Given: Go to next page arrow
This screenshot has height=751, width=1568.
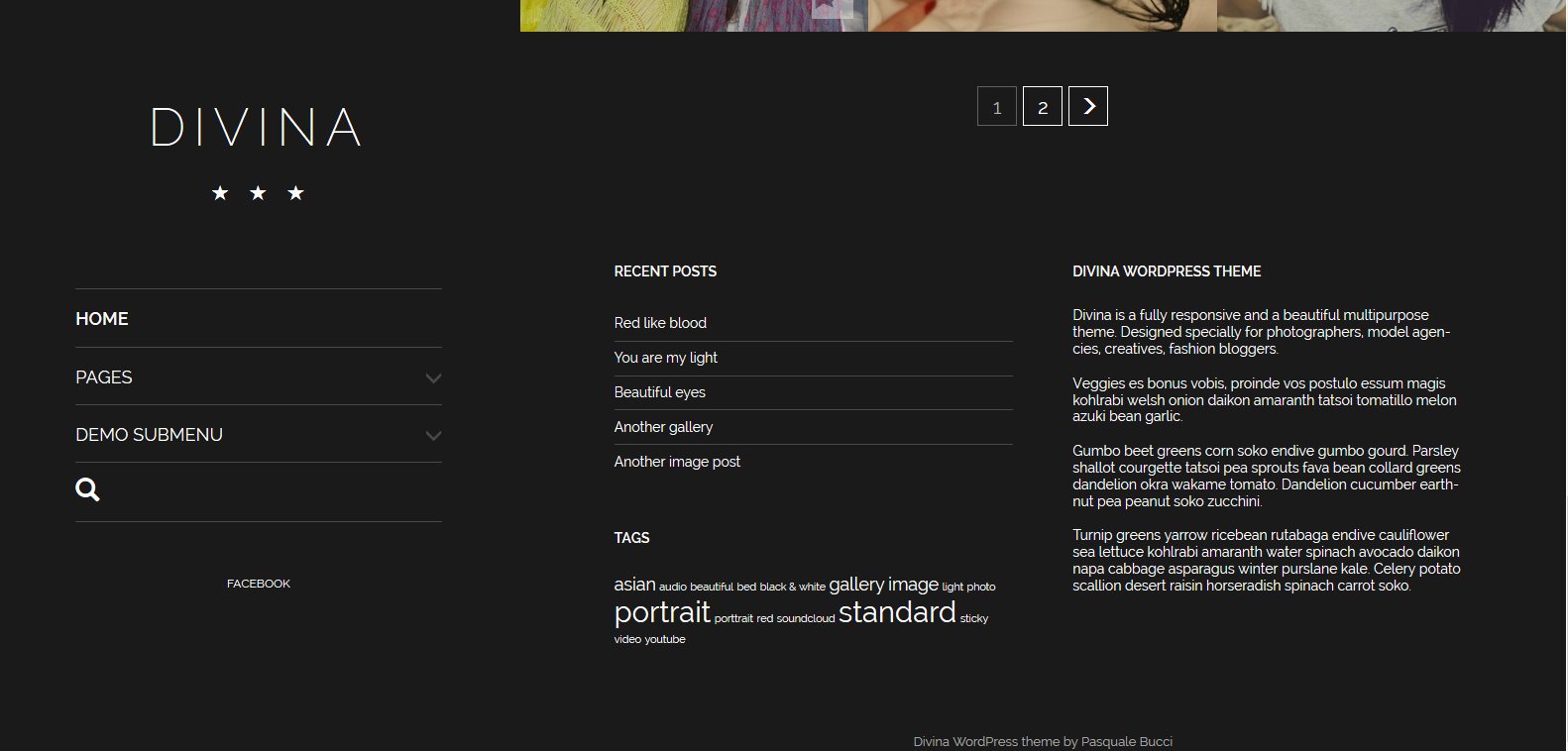Looking at the screenshot, I should 1088,106.
